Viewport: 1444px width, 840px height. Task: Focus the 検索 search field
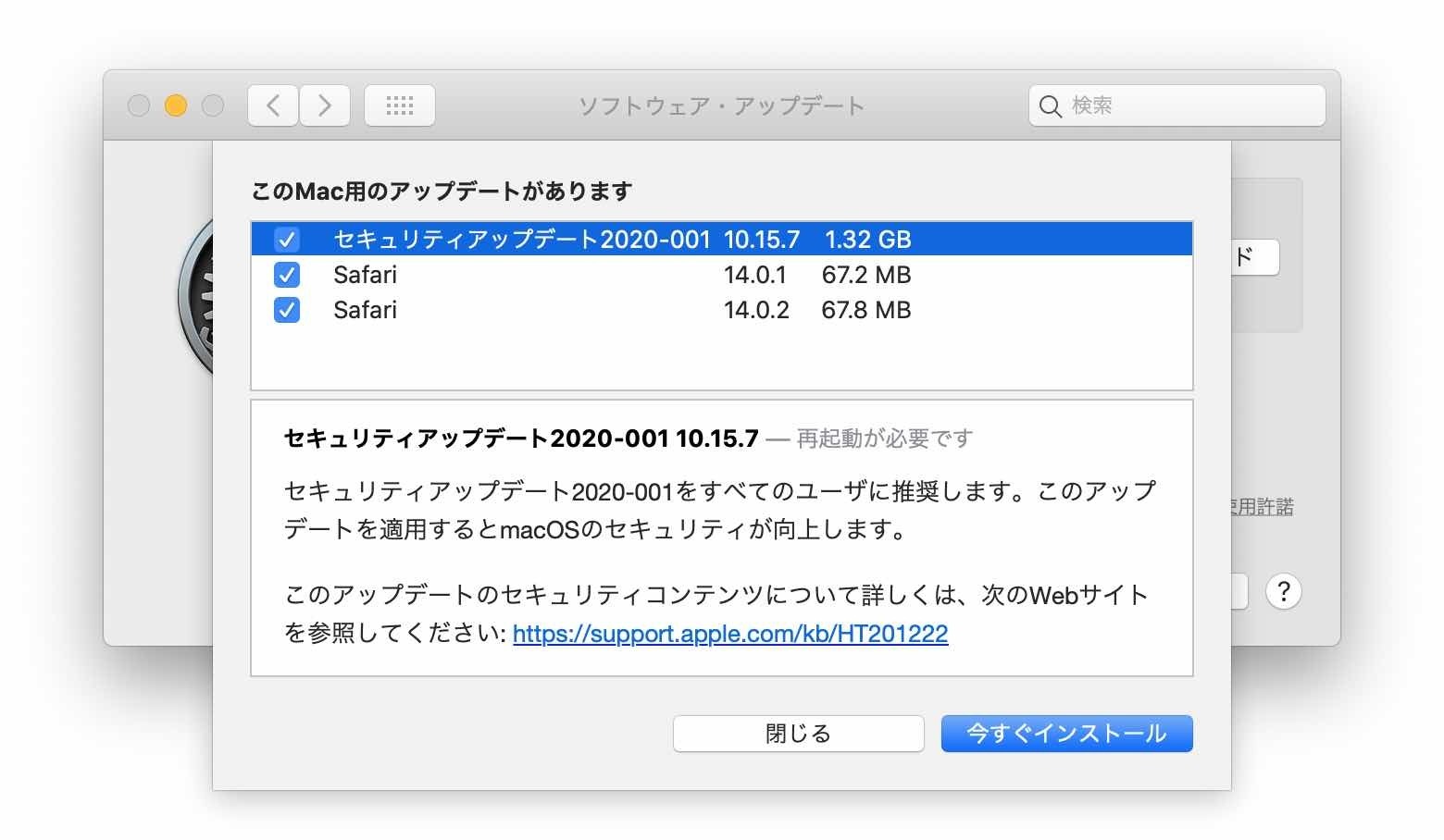click(x=1176, y=105)
